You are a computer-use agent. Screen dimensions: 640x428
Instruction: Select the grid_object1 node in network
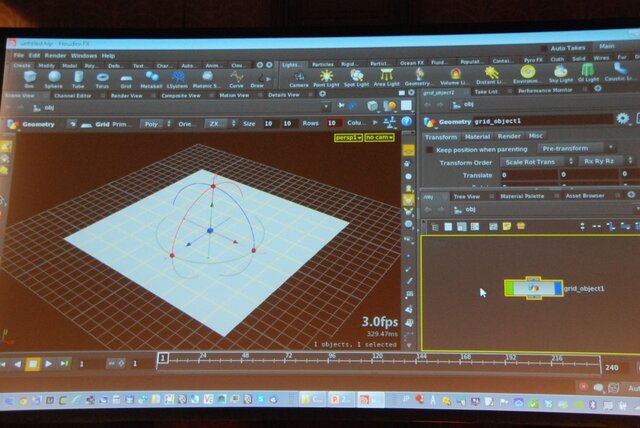point(534,288)
